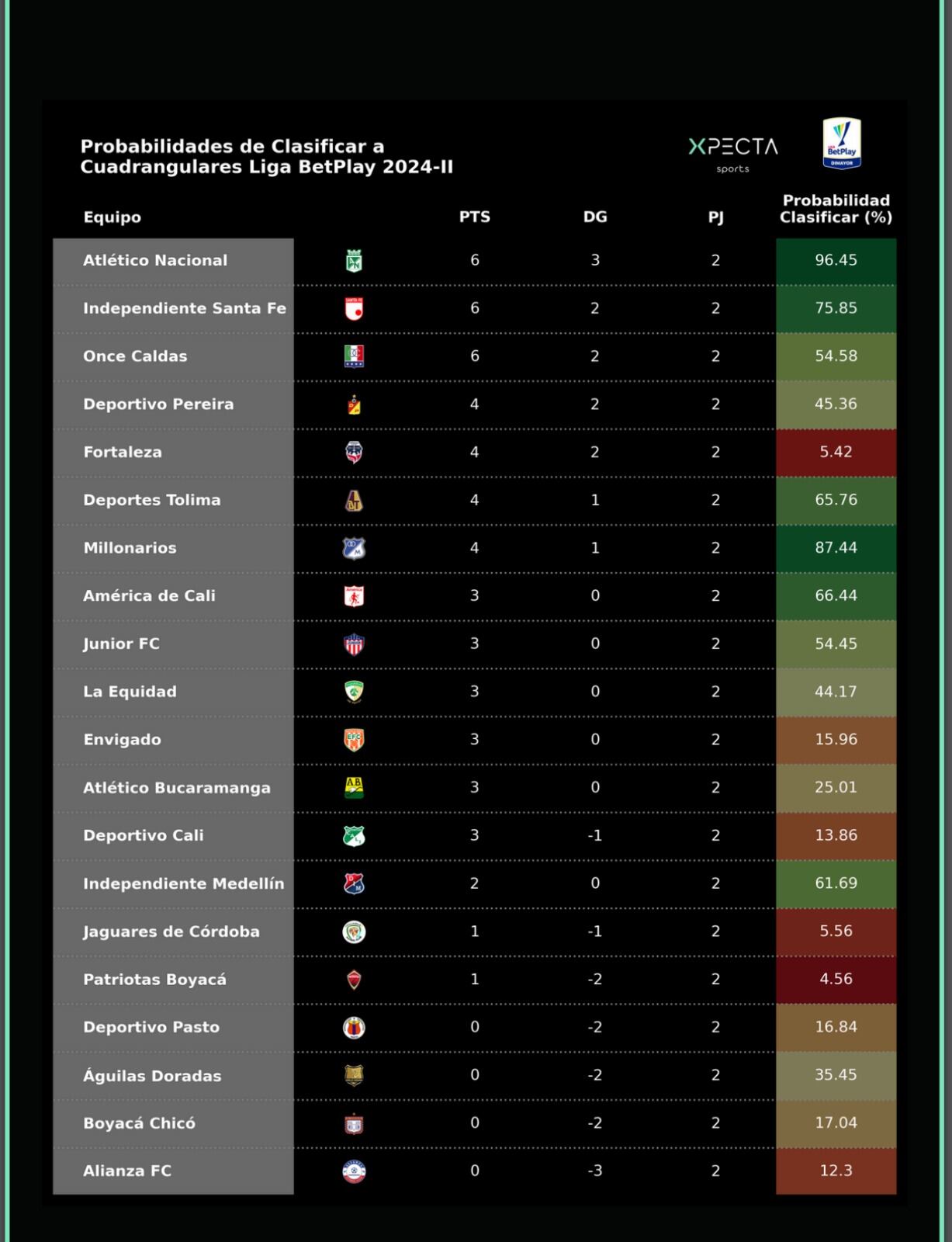Click the Millonarios team crest

tap(354, 548)
